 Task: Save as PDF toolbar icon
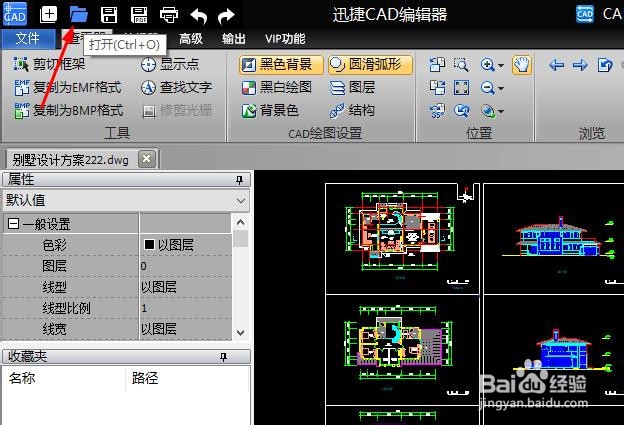pyautogui.click(x=139, y=15)
